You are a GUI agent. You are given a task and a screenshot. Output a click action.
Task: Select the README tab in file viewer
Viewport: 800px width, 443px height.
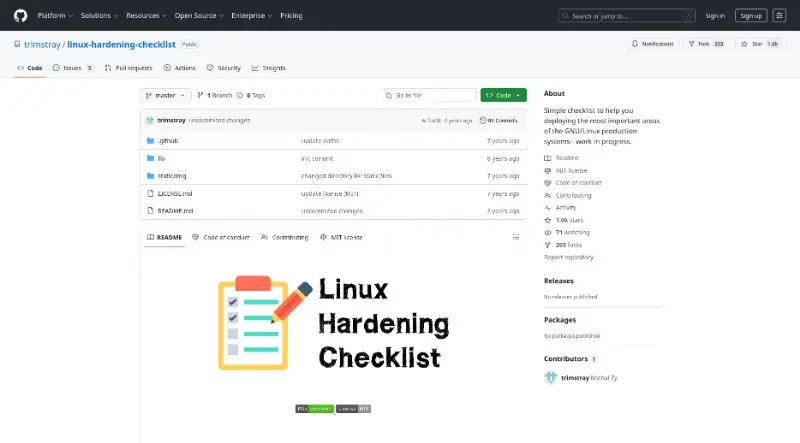[164, 237]
